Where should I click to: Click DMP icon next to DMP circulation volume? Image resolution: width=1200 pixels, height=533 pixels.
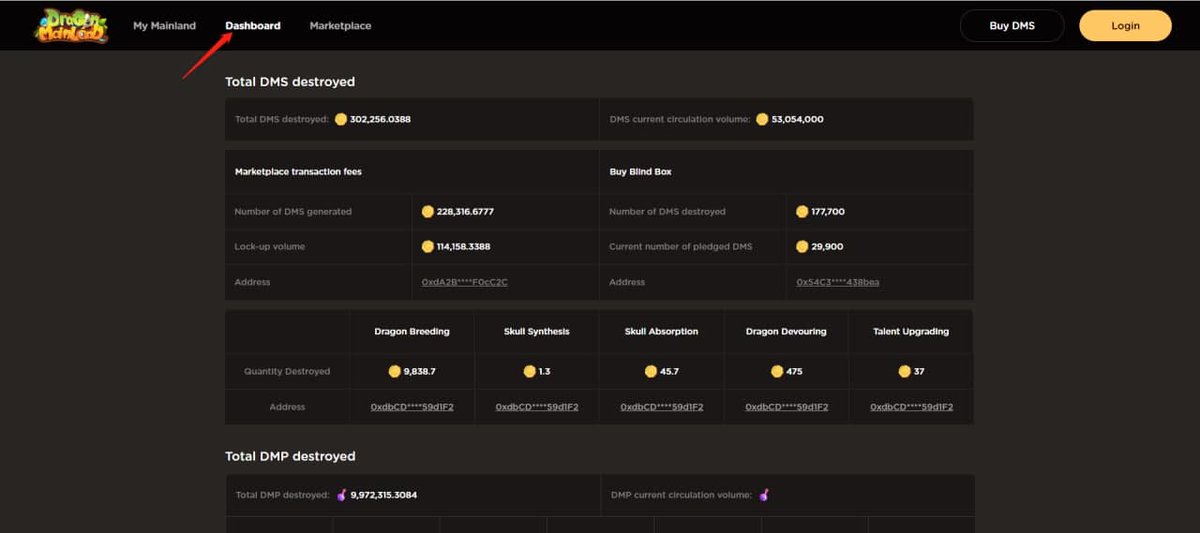coord(763,495)
